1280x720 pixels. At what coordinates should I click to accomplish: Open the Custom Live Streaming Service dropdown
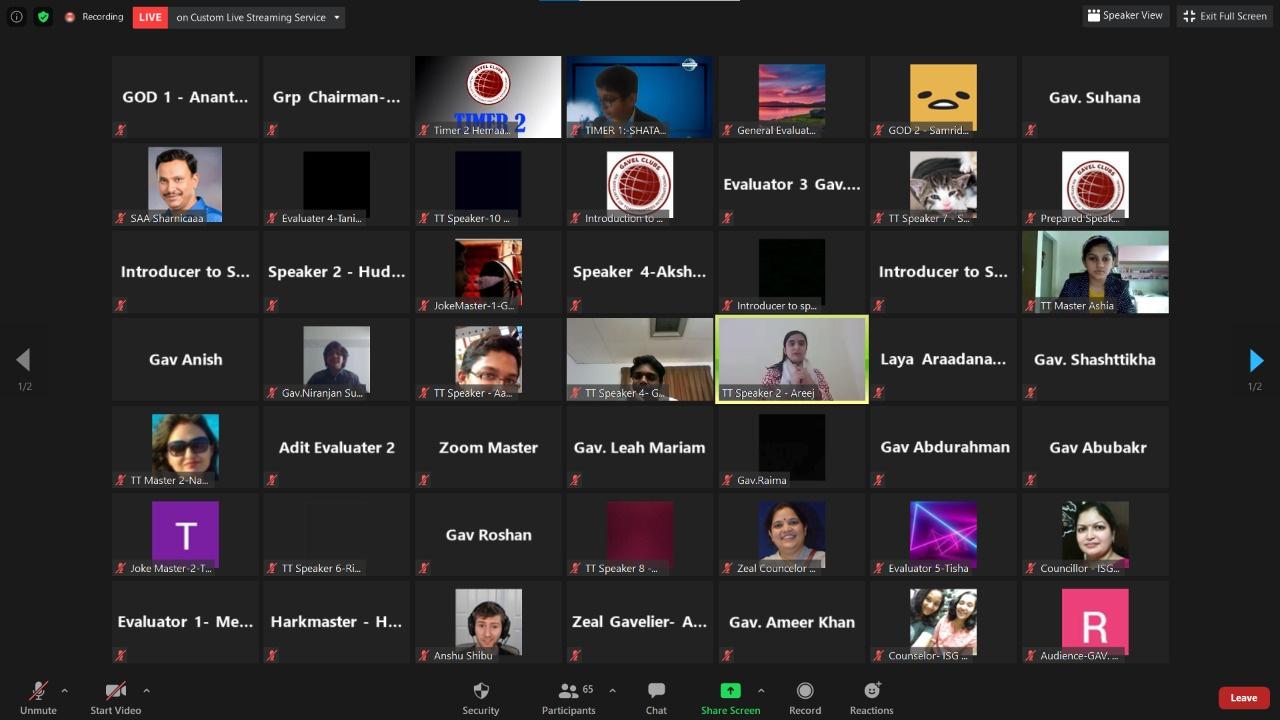click(258, 17)
